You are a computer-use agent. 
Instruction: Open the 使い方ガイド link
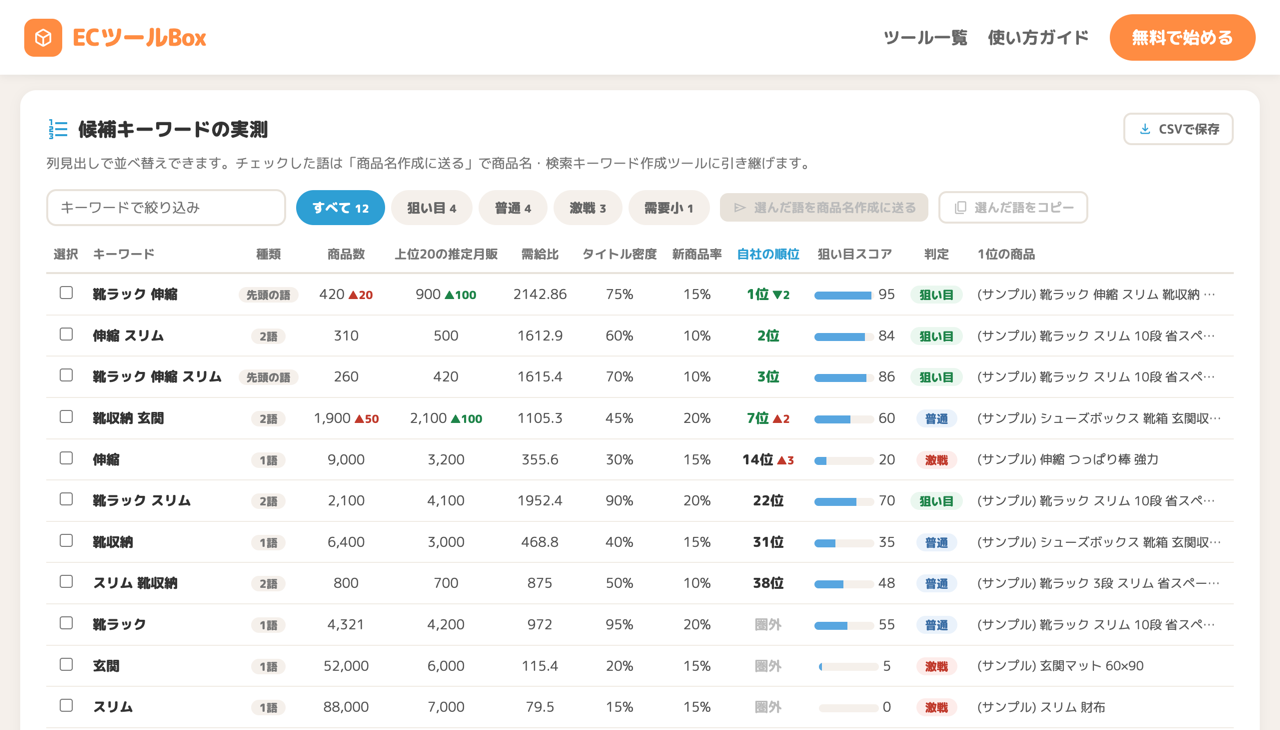click(x=1038, y=38)
